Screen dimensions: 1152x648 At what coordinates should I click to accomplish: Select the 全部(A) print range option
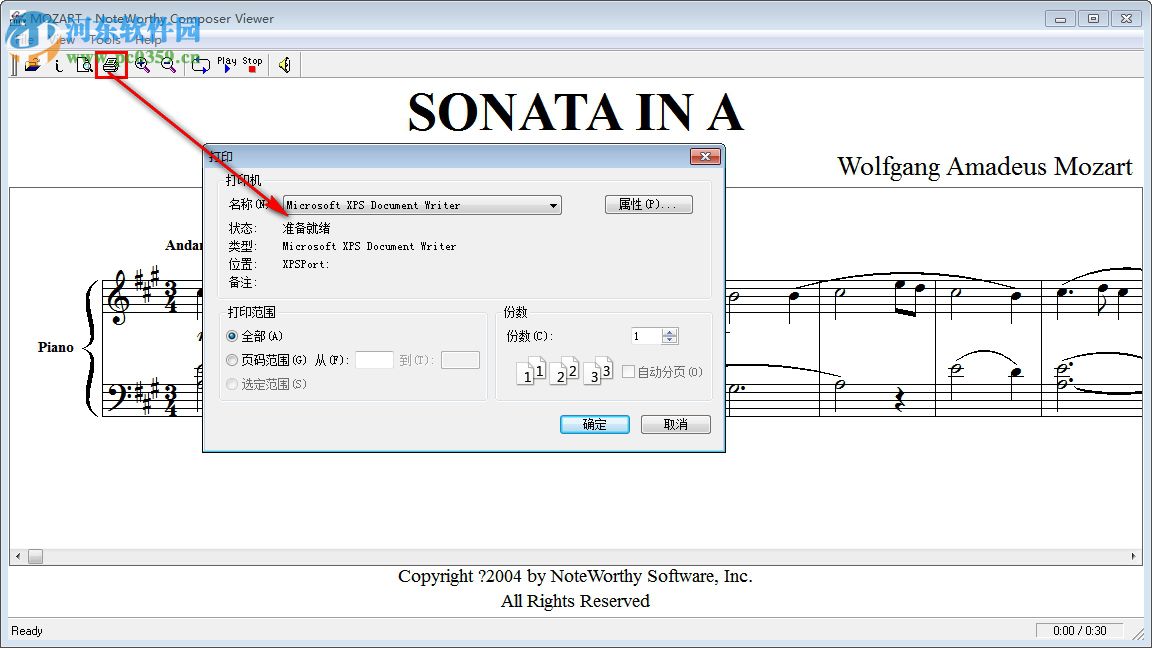pos(231,335)
